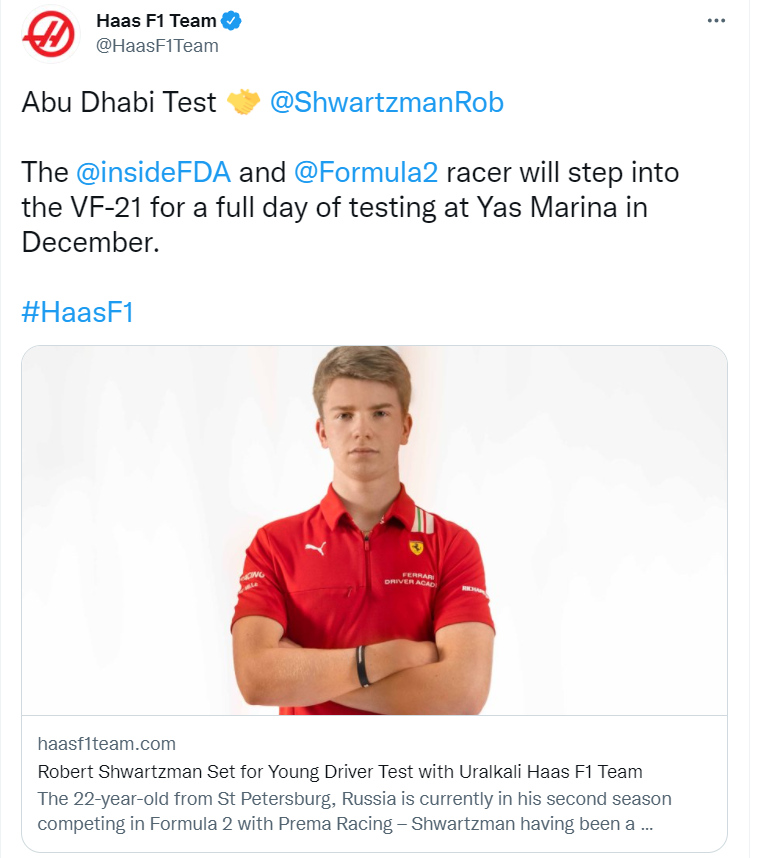Visit the @insideFDA profile mention
758x858 pixels.
(153, 172)
